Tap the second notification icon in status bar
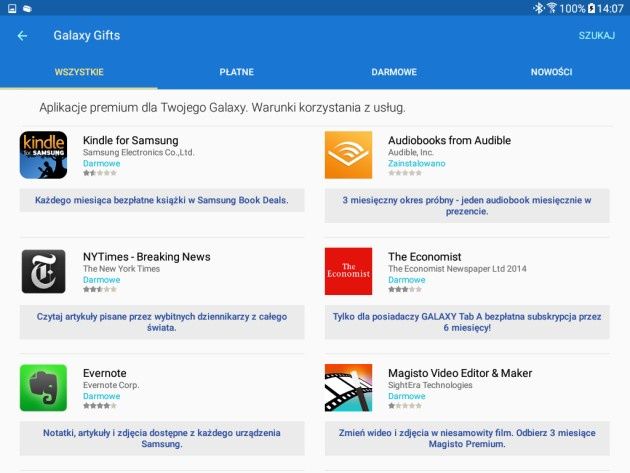Viewport: 630px width, 473px height. (x=27, y=8)
